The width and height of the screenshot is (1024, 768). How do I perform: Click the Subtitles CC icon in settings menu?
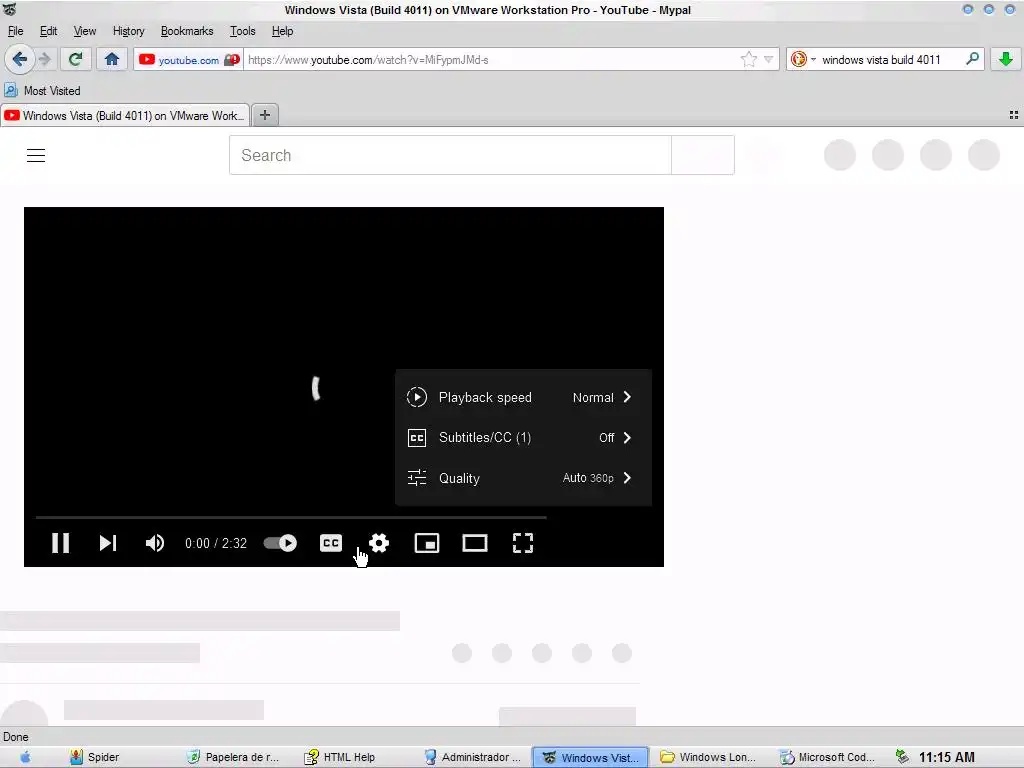click(417, 438)
